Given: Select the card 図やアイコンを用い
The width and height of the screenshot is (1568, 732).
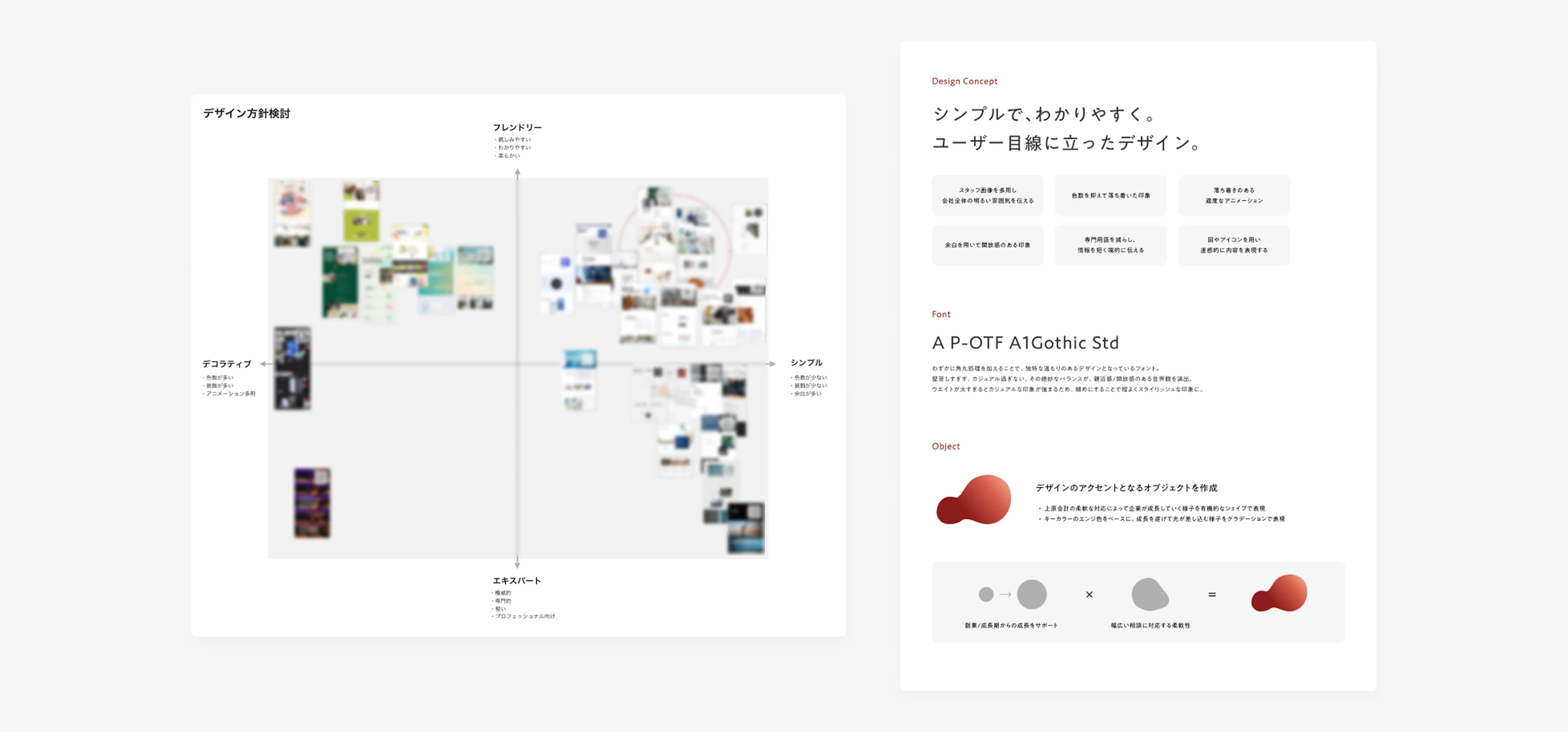Looking at the screenshot, I should coord(1233,245).
